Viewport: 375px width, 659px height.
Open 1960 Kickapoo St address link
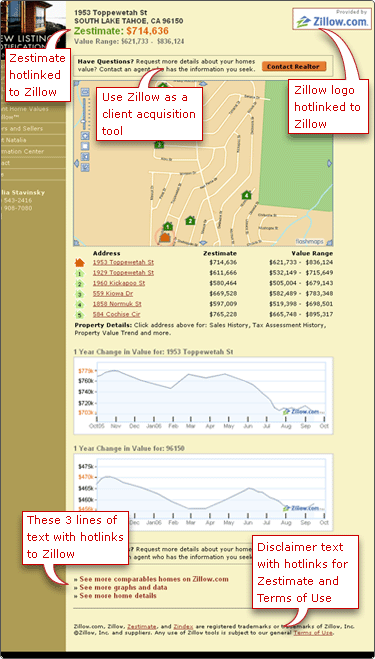click(119, 283)
